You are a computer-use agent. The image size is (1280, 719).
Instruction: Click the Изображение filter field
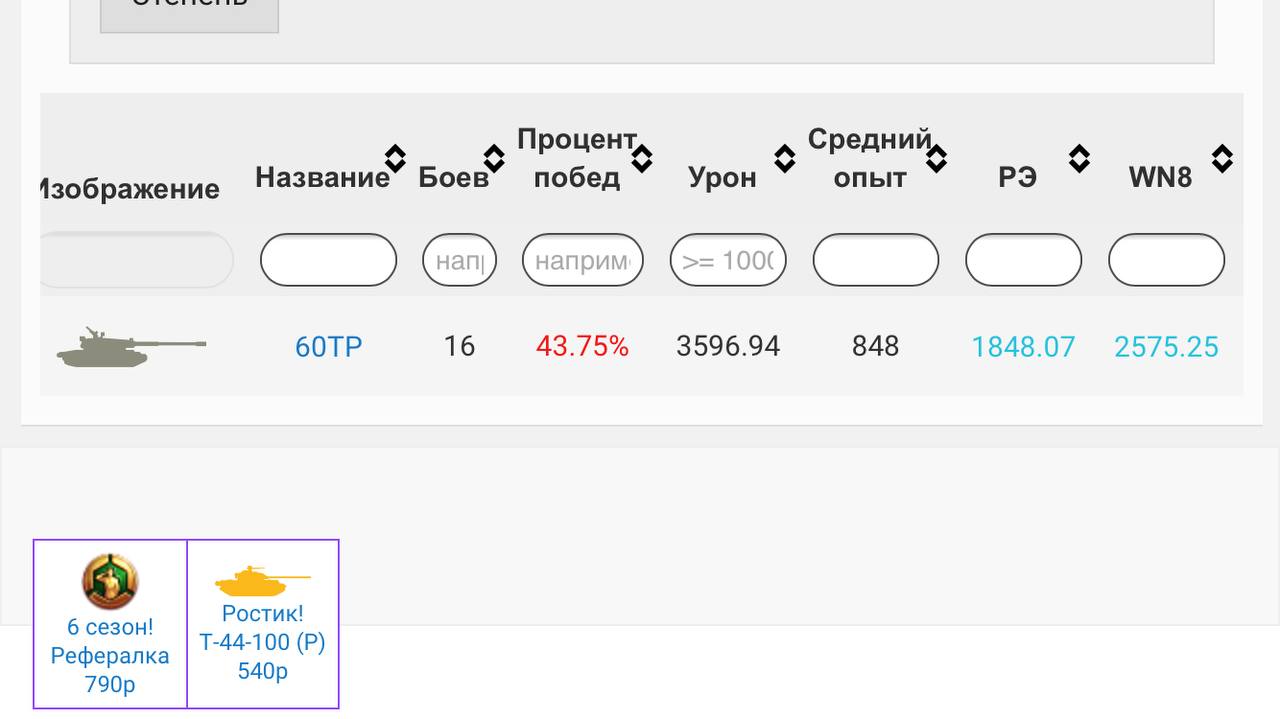click(x=136, y=260)
